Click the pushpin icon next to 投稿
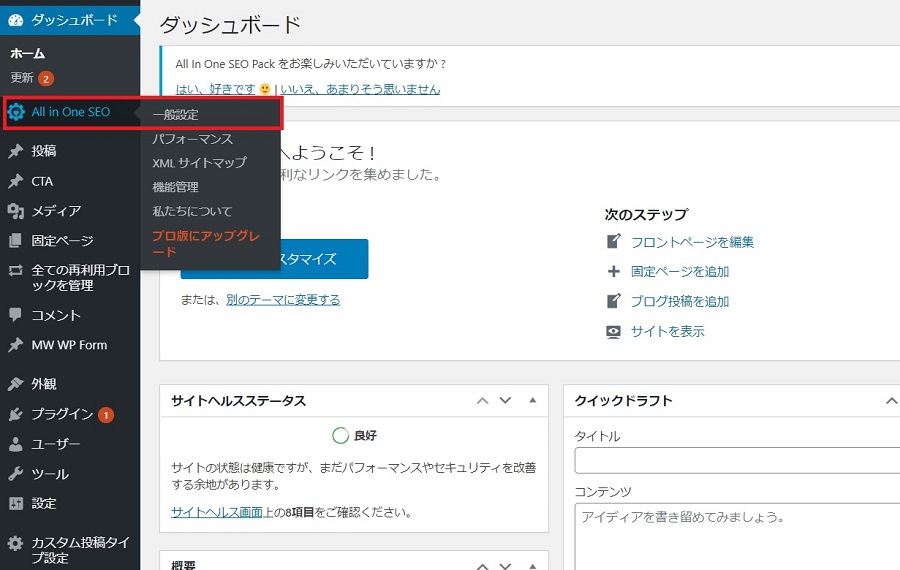Screen dimensions: 900x570 click(15, 152)
